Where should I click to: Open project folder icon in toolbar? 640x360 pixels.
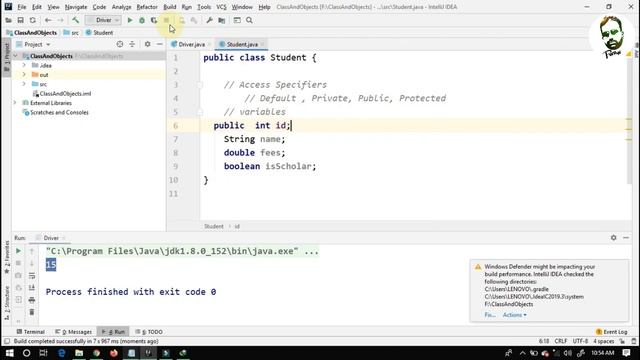(9, 20)
